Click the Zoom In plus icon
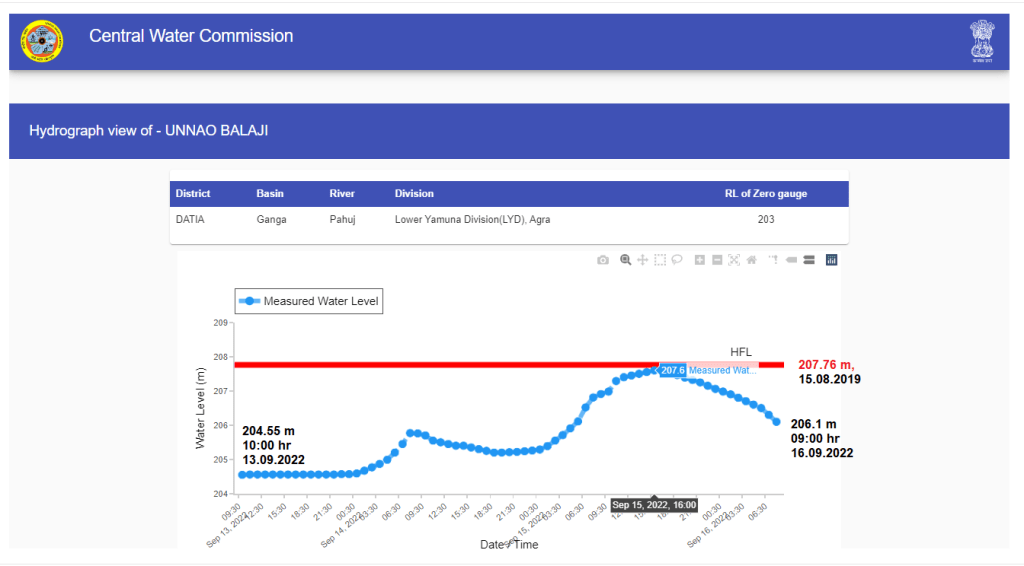 coord(700,260)
